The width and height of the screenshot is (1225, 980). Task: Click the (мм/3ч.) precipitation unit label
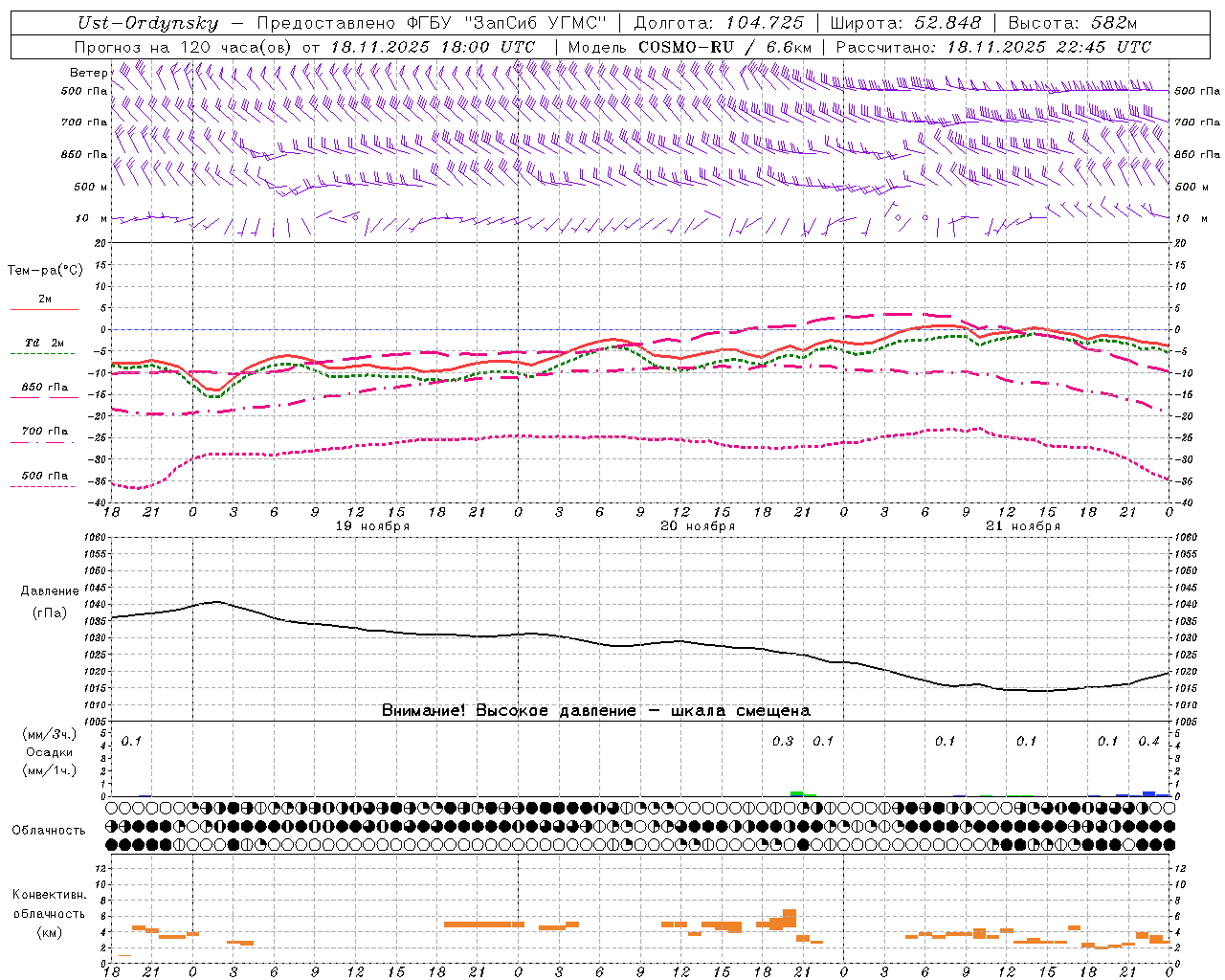pos(50,735)
